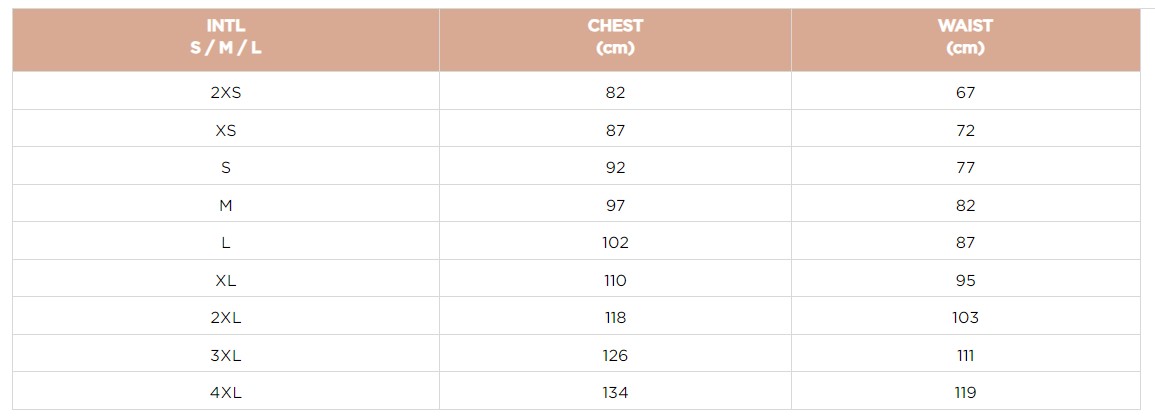
Task: Click the M size row label
Action: coord(226,205)
